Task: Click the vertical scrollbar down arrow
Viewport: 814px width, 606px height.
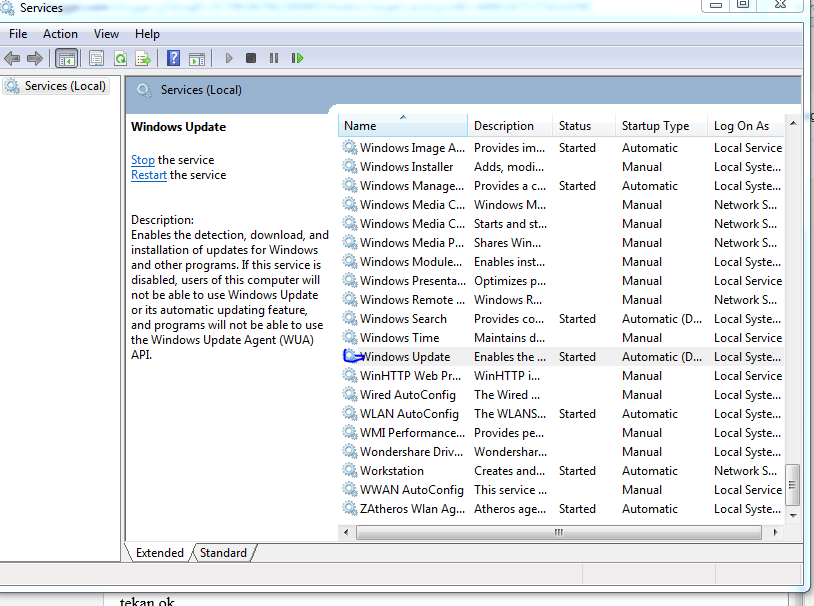Action: [x=793, y=516]
